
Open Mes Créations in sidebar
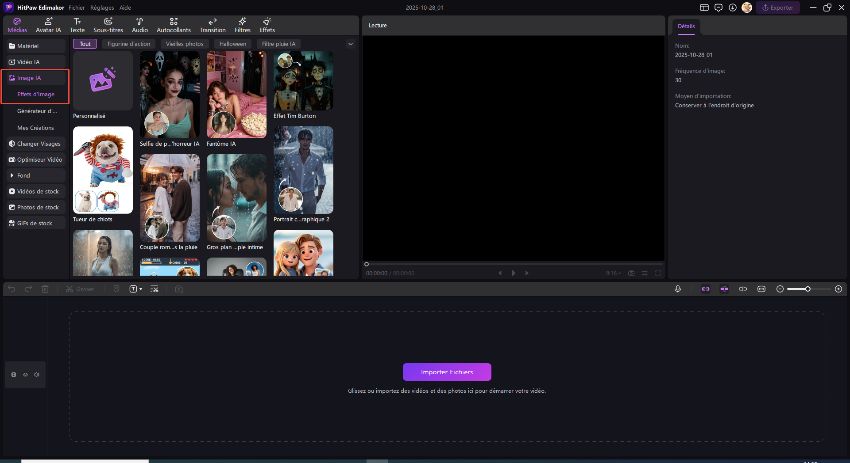coord(36,128)
